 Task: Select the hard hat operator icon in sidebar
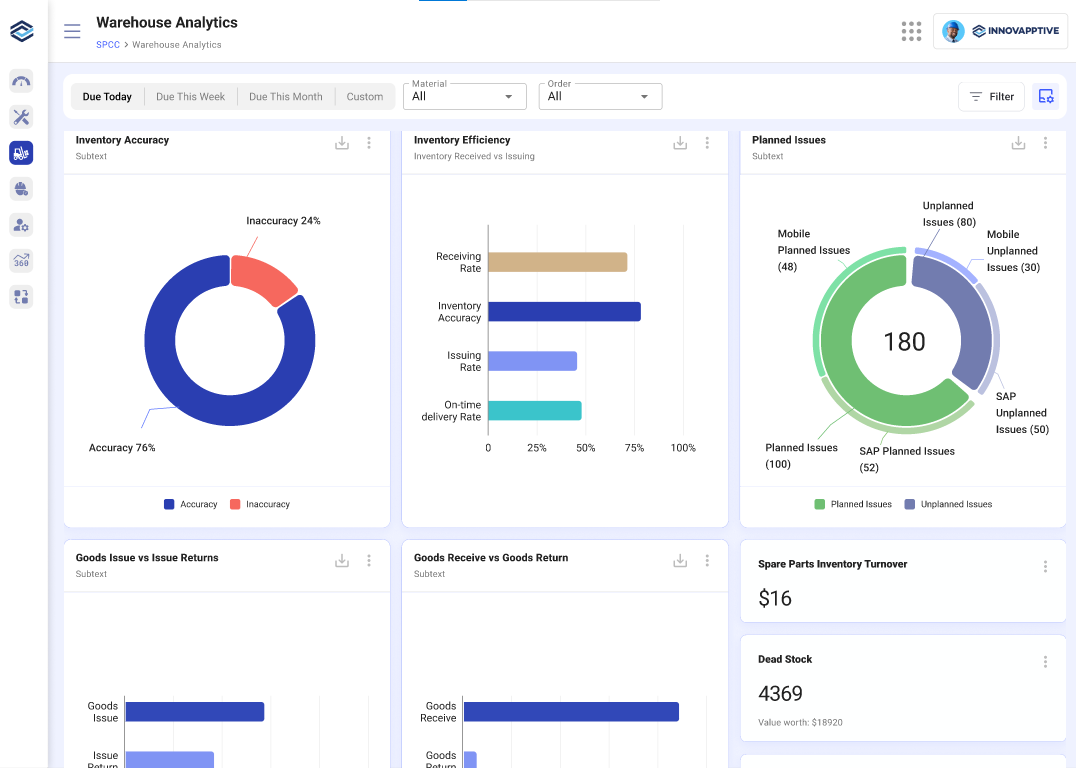[x=21, y=188]
